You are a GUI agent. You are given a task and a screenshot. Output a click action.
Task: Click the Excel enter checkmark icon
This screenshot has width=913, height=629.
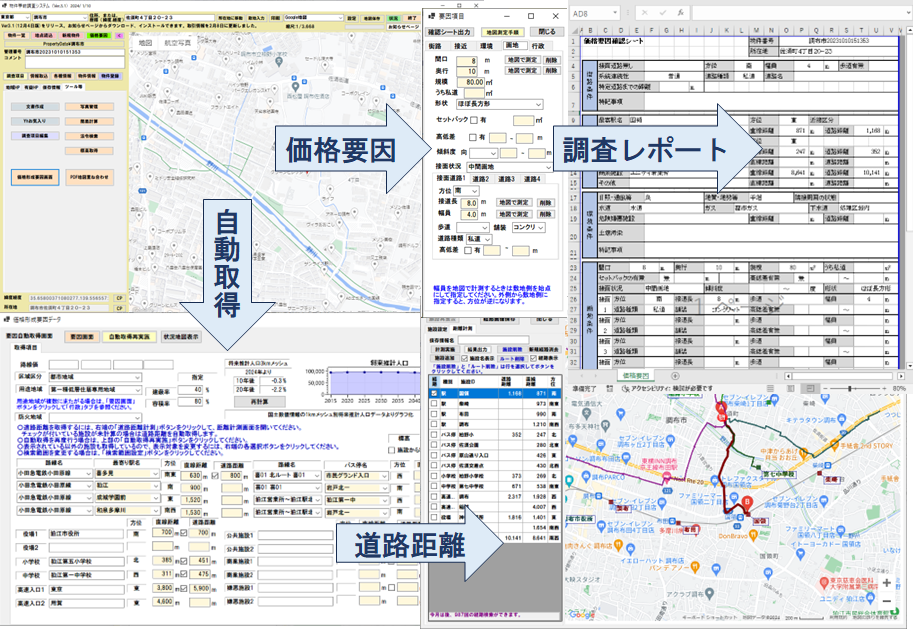pyautogui.click(x=664, y=14)
